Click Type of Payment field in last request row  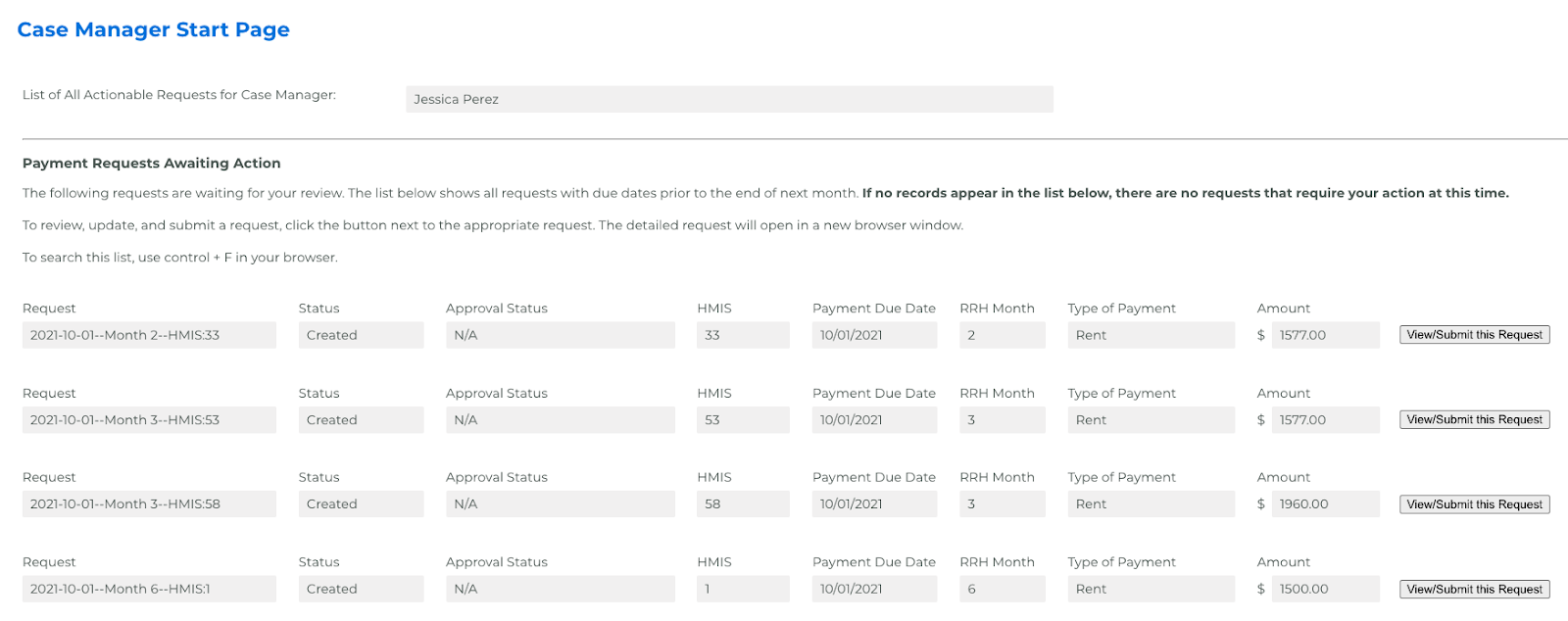tap(1151, 589)
